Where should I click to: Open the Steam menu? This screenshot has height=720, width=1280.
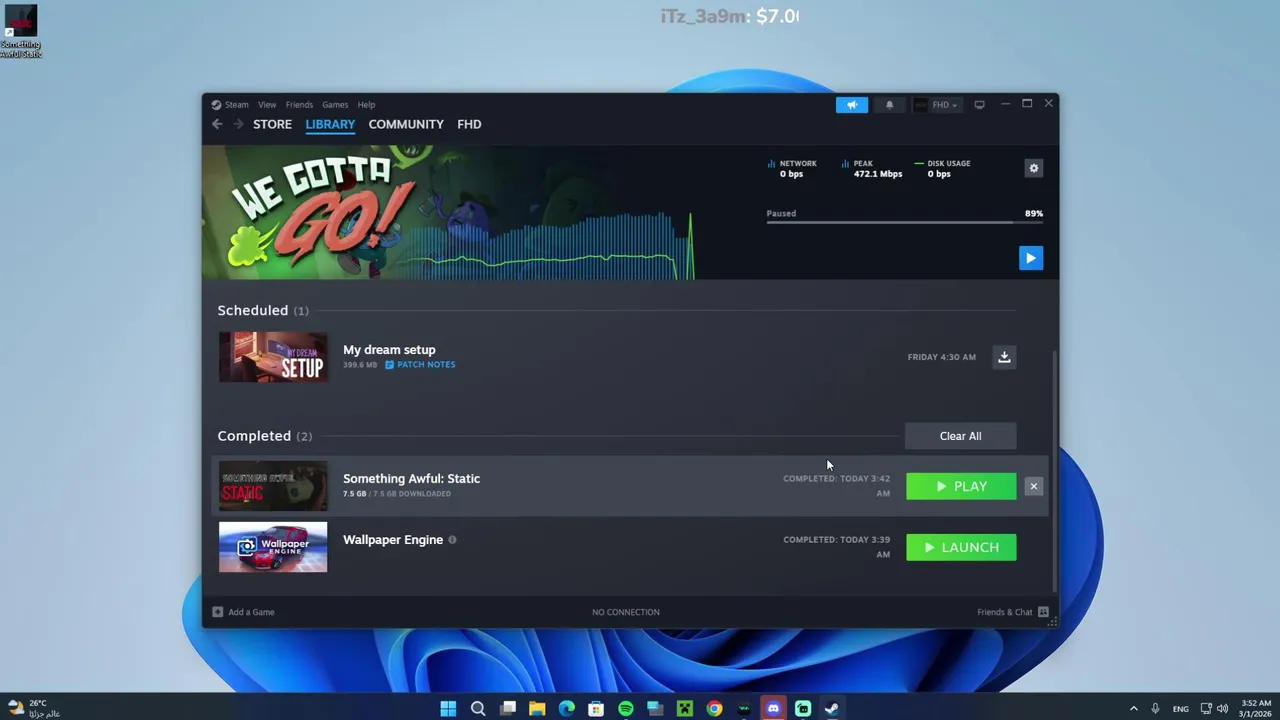[x=230, y=104]
